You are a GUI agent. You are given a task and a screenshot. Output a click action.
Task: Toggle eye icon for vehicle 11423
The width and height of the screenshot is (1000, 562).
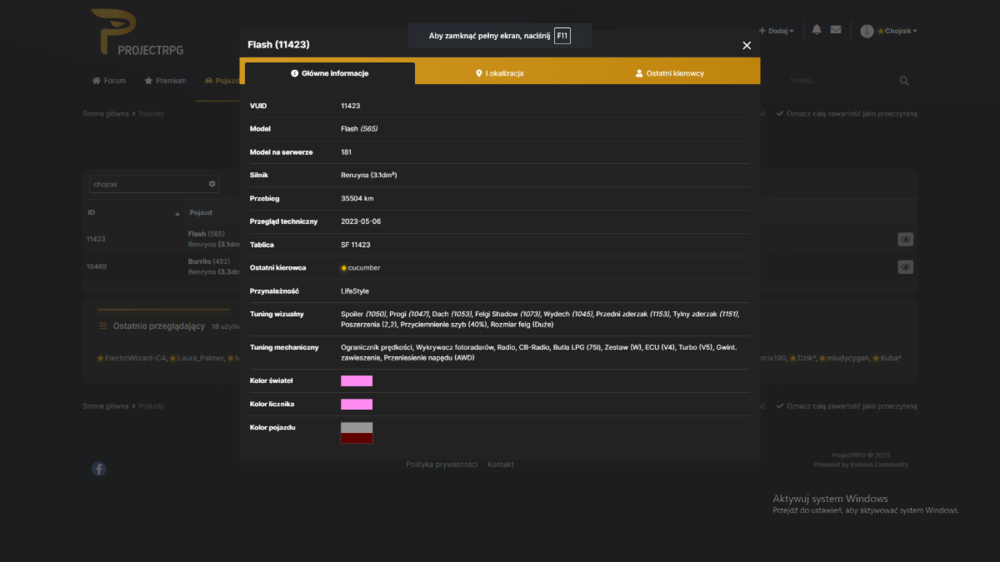[905, 239]
